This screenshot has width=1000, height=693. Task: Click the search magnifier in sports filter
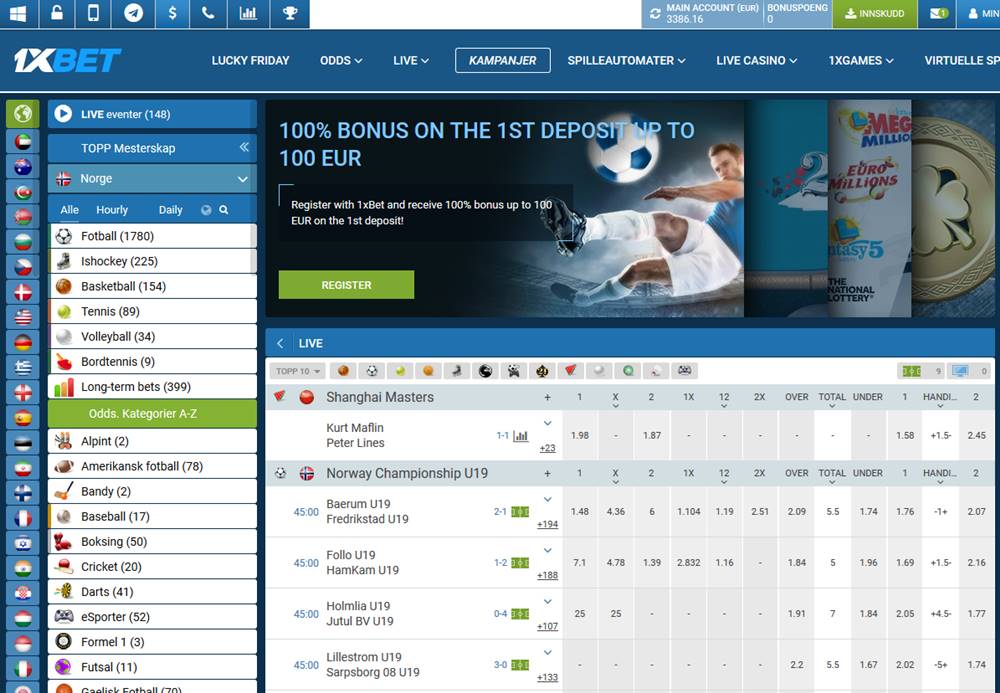click(224, 210)
